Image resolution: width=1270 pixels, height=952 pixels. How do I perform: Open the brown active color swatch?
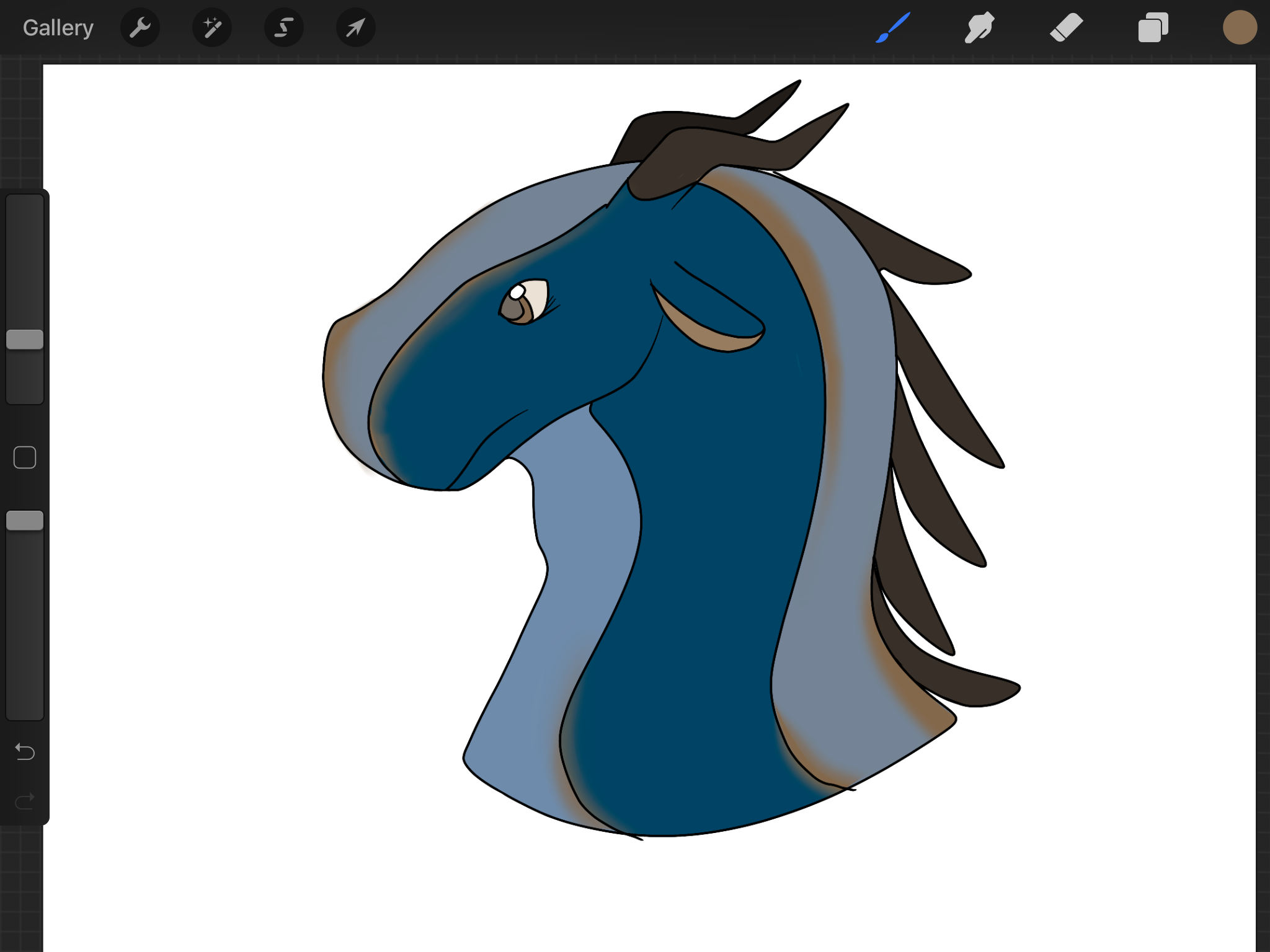[1240, 28]
